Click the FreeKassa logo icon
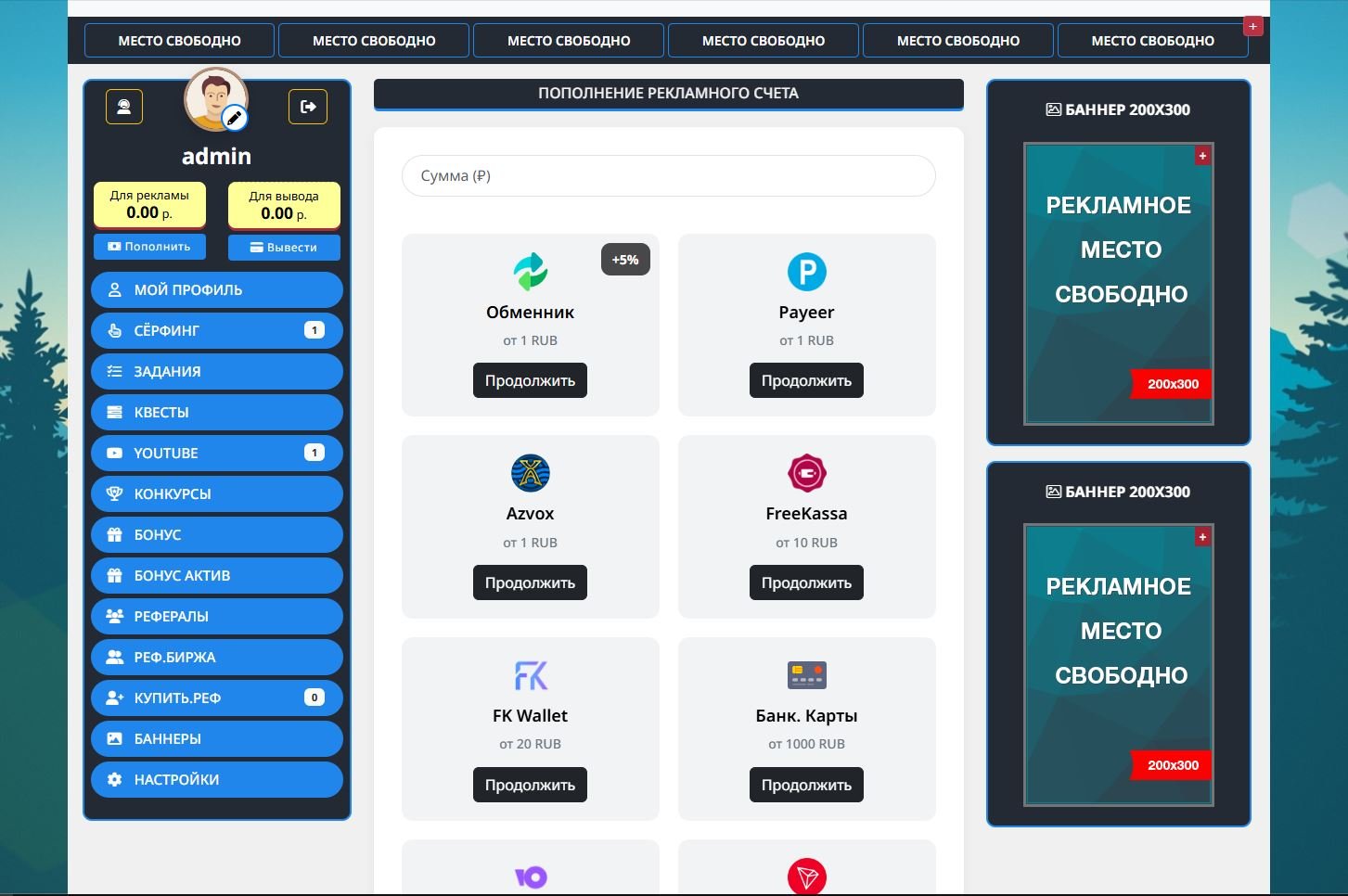1348x896 pixels. tap(807, 473)
